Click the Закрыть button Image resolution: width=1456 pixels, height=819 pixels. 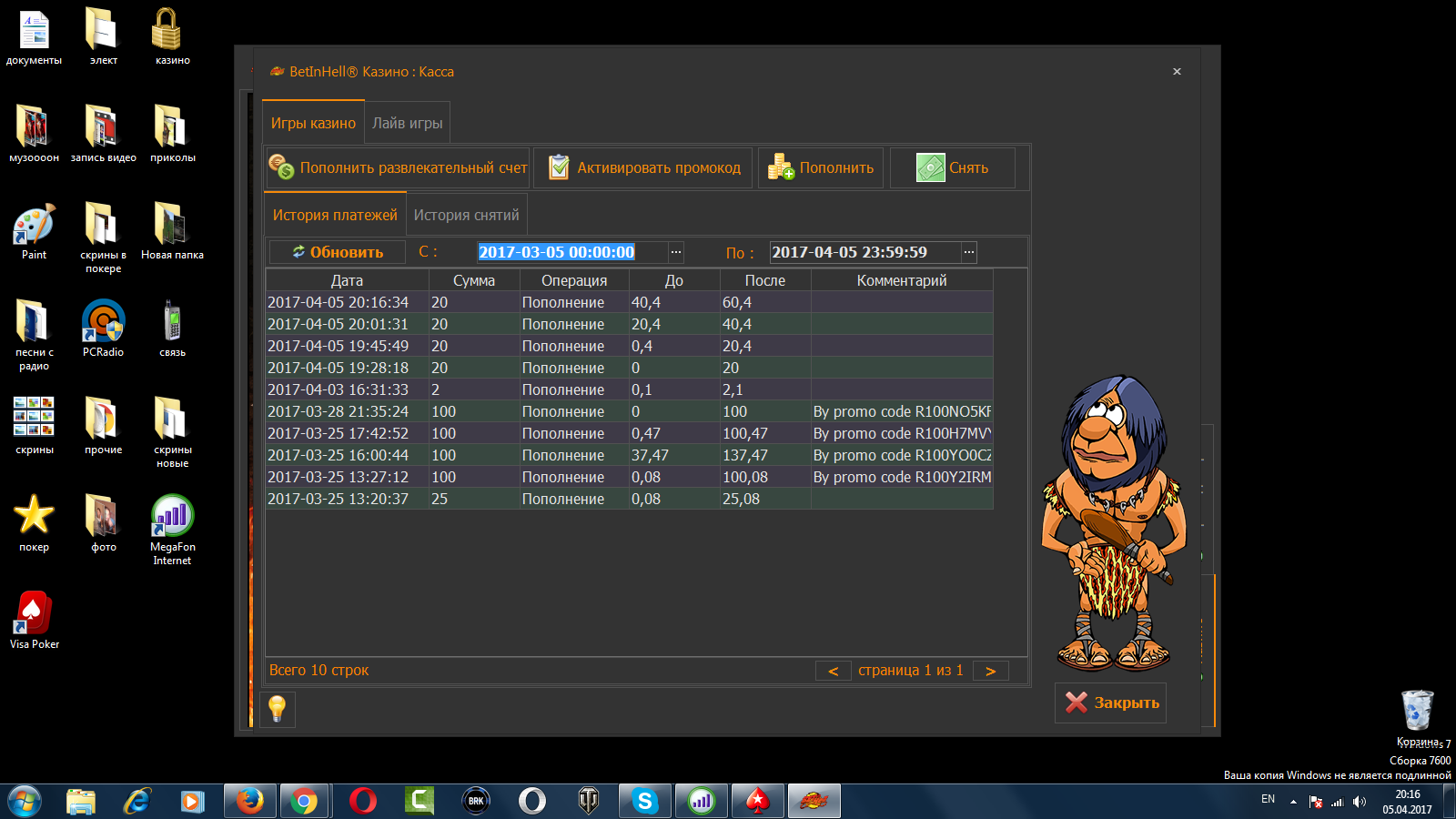(x=1110, y=703)
